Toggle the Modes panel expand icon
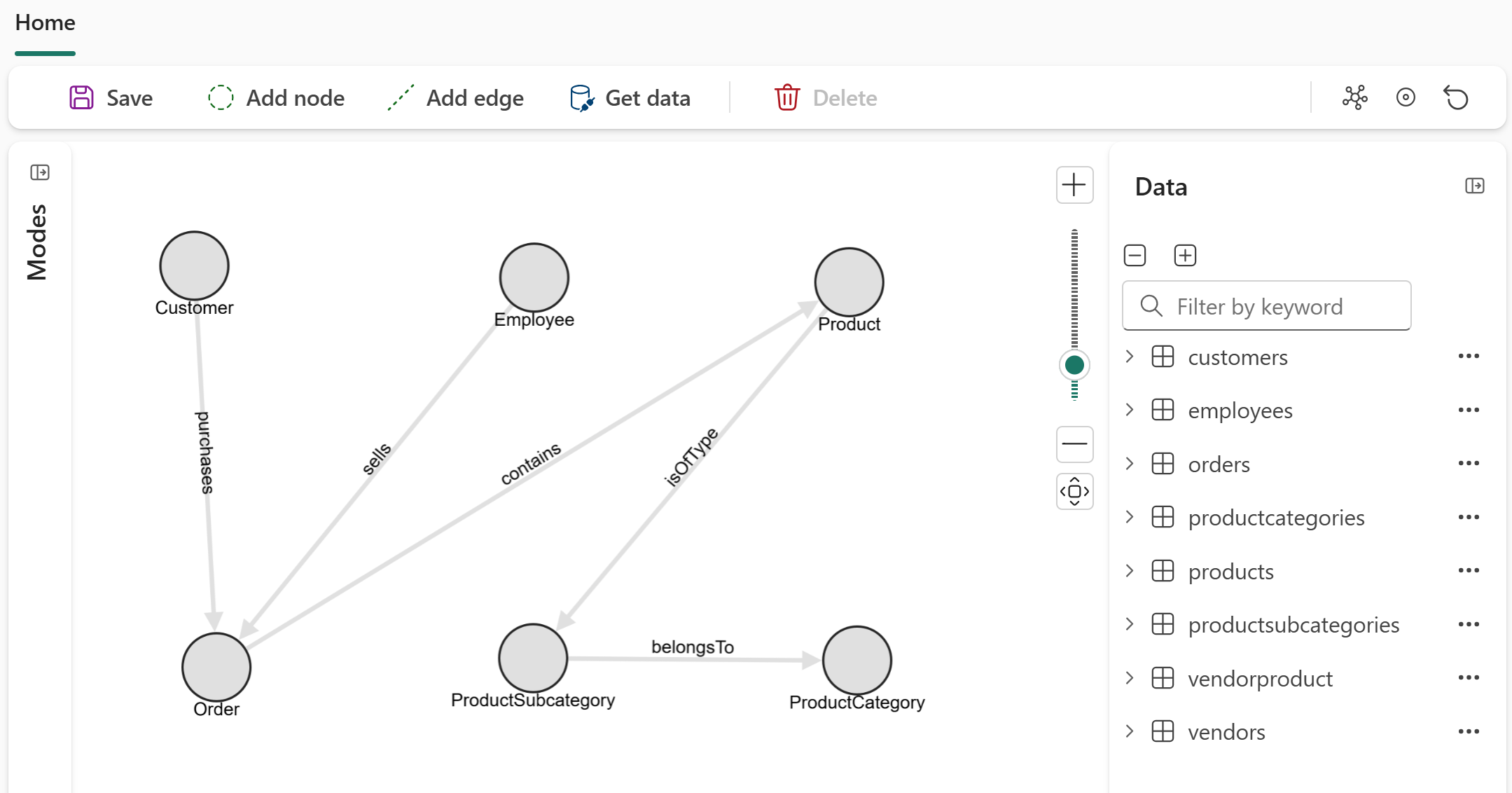 (x=40, y=172)
